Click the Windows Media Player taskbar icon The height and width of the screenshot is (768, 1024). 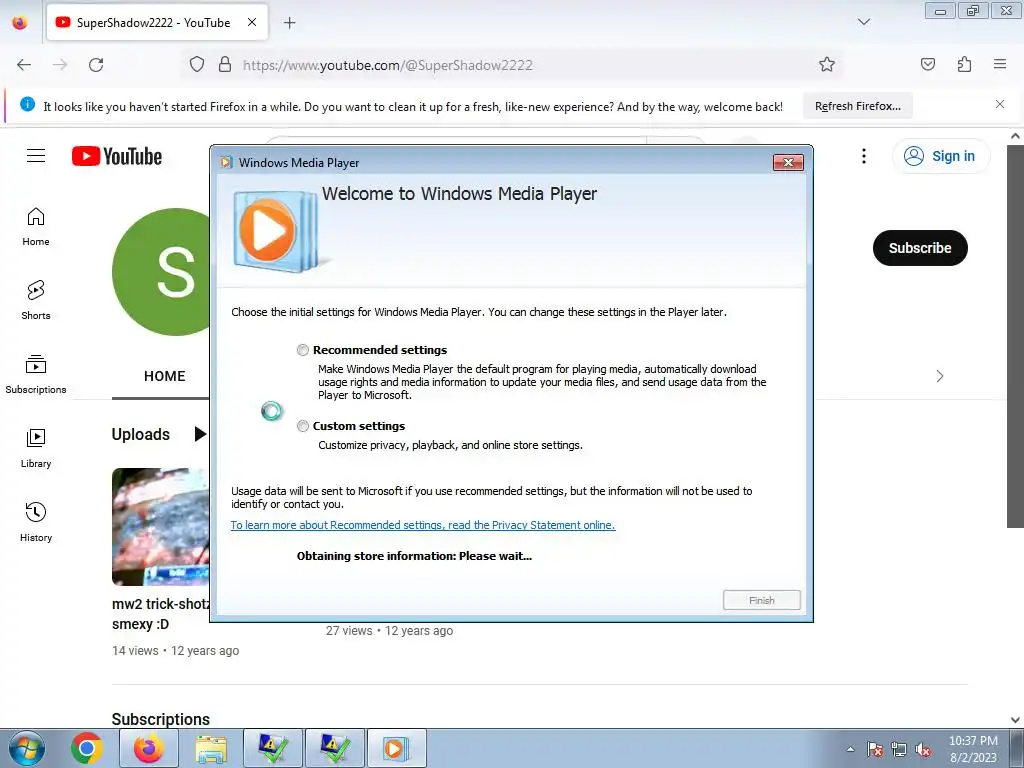pyautogui.click(x=396, y=748)
